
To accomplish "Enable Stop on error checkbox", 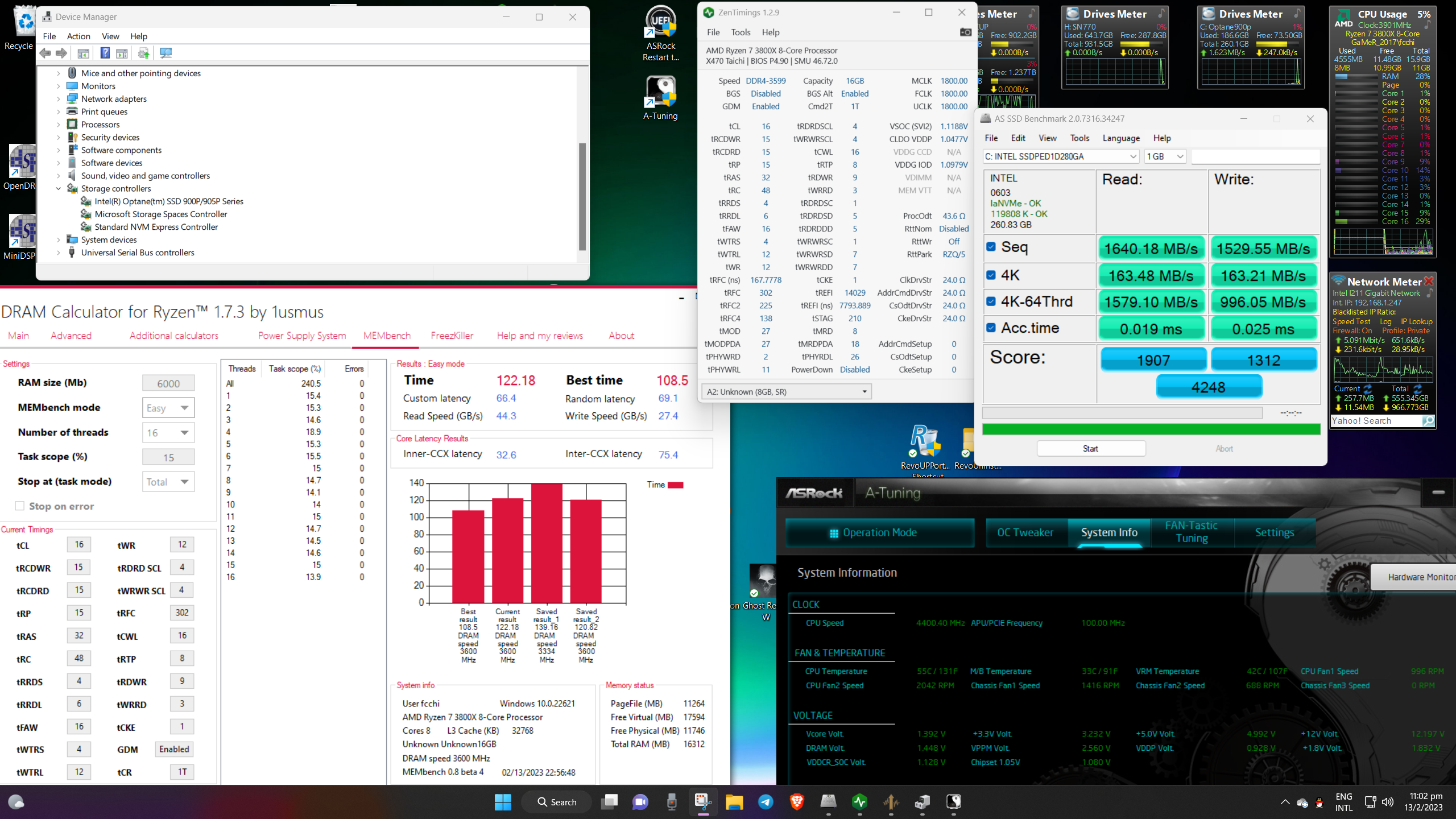I will [20, 506].
